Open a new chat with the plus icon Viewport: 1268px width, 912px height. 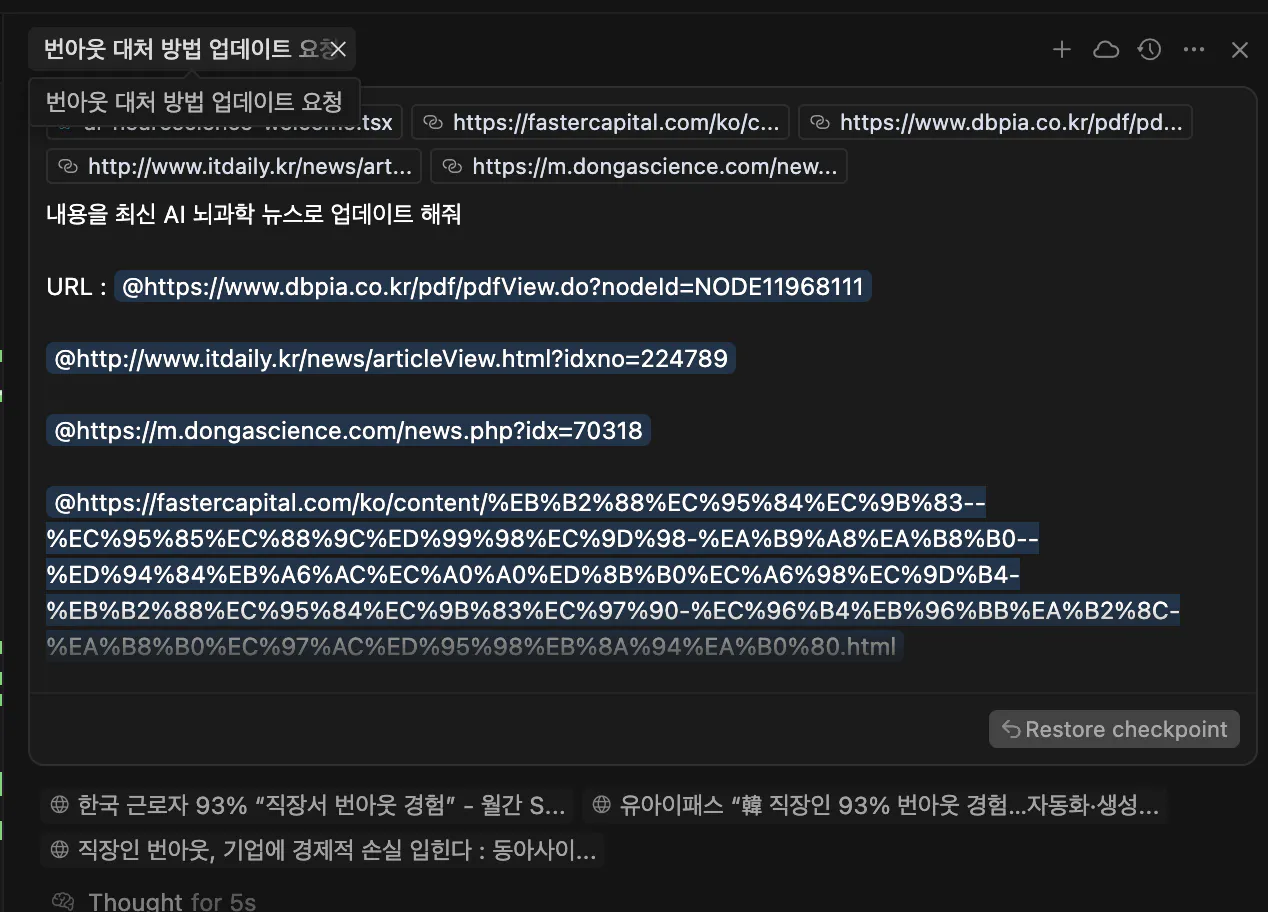(x=1061, y=49)
